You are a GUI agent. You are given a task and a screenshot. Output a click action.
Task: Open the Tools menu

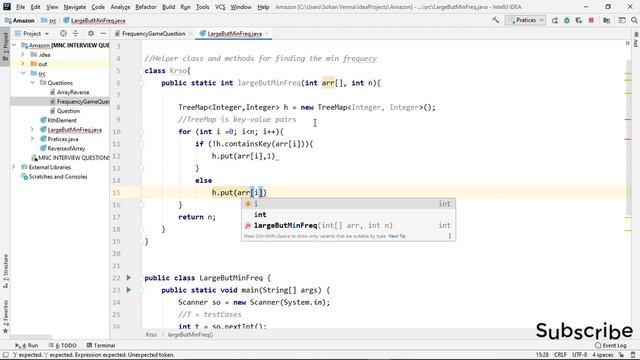pyautogui.click(x=202, y=7)
